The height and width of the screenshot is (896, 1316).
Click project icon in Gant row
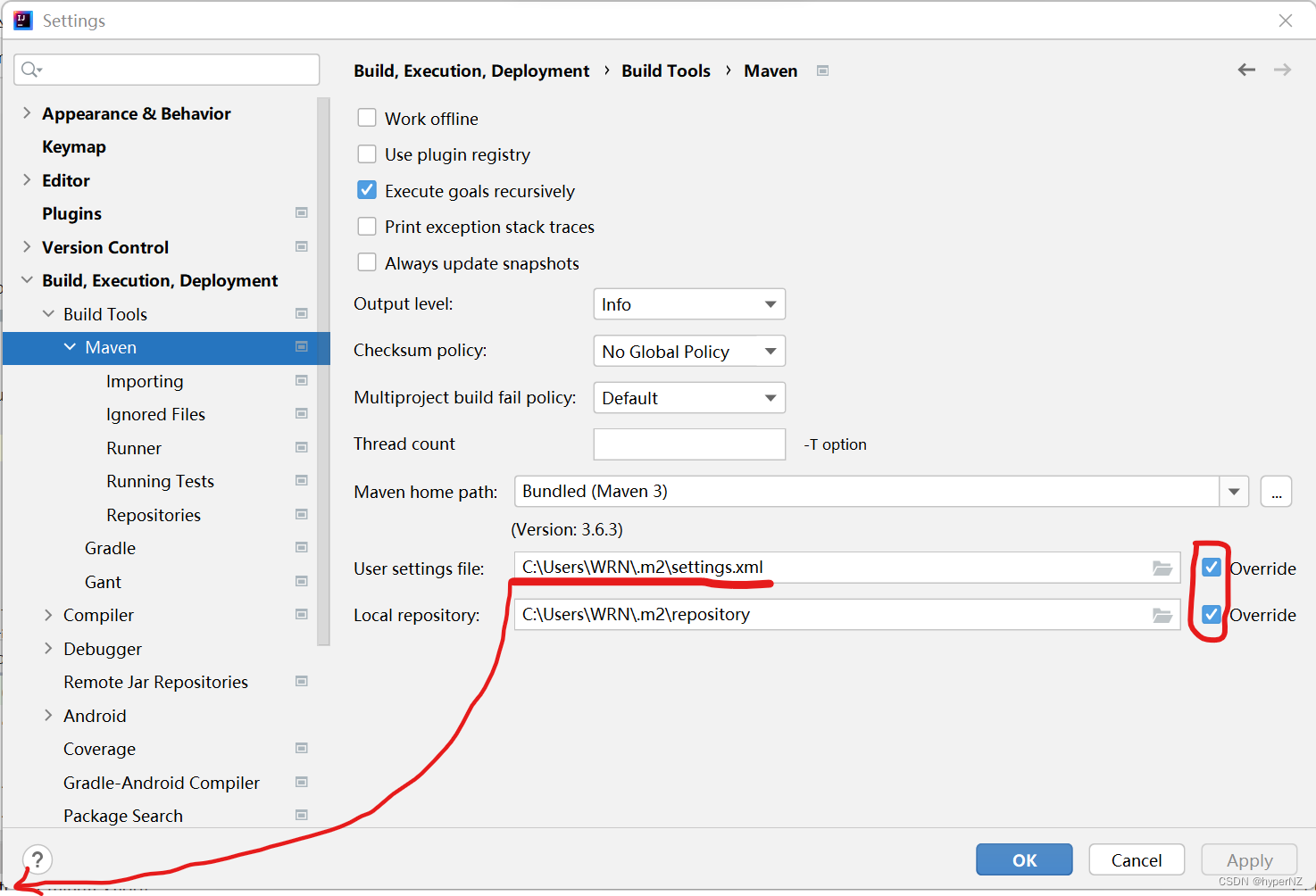pos(302,581)
